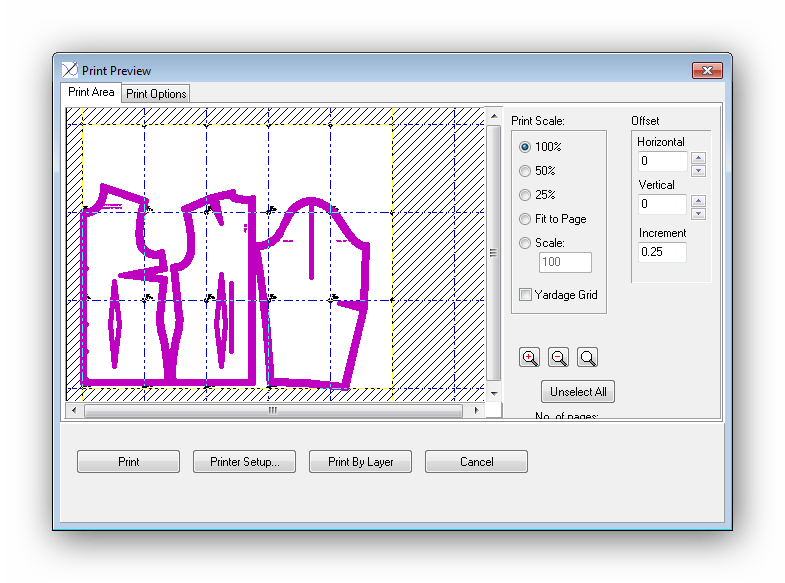Screen dimensions: 785x583
Task: Increase the Vertical offset with up arrow
Action: click(x=698, y=201)
